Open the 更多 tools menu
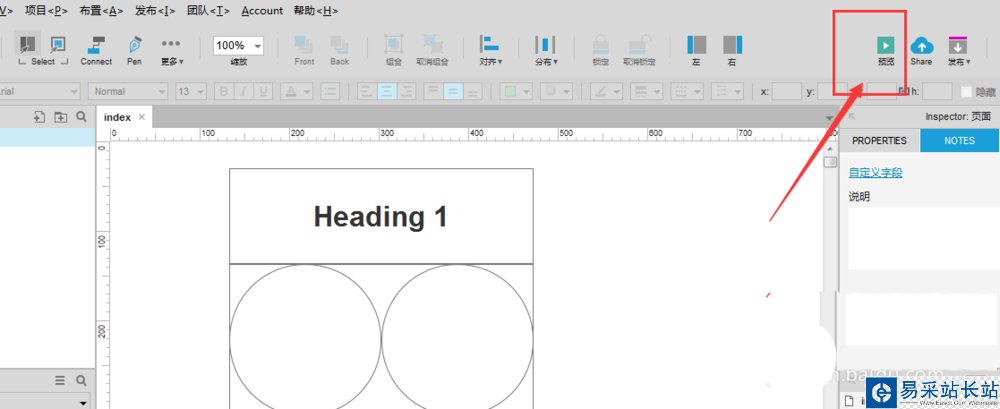Image resolution: width=1000 pixels, height=409 pixels. [172, 50]
